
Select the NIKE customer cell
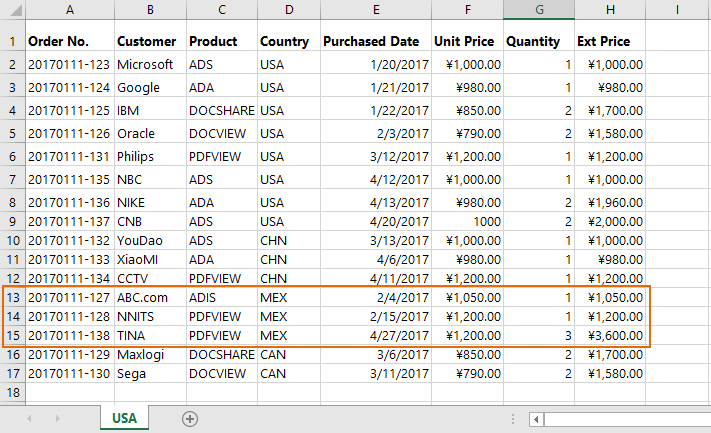point(151,202)
